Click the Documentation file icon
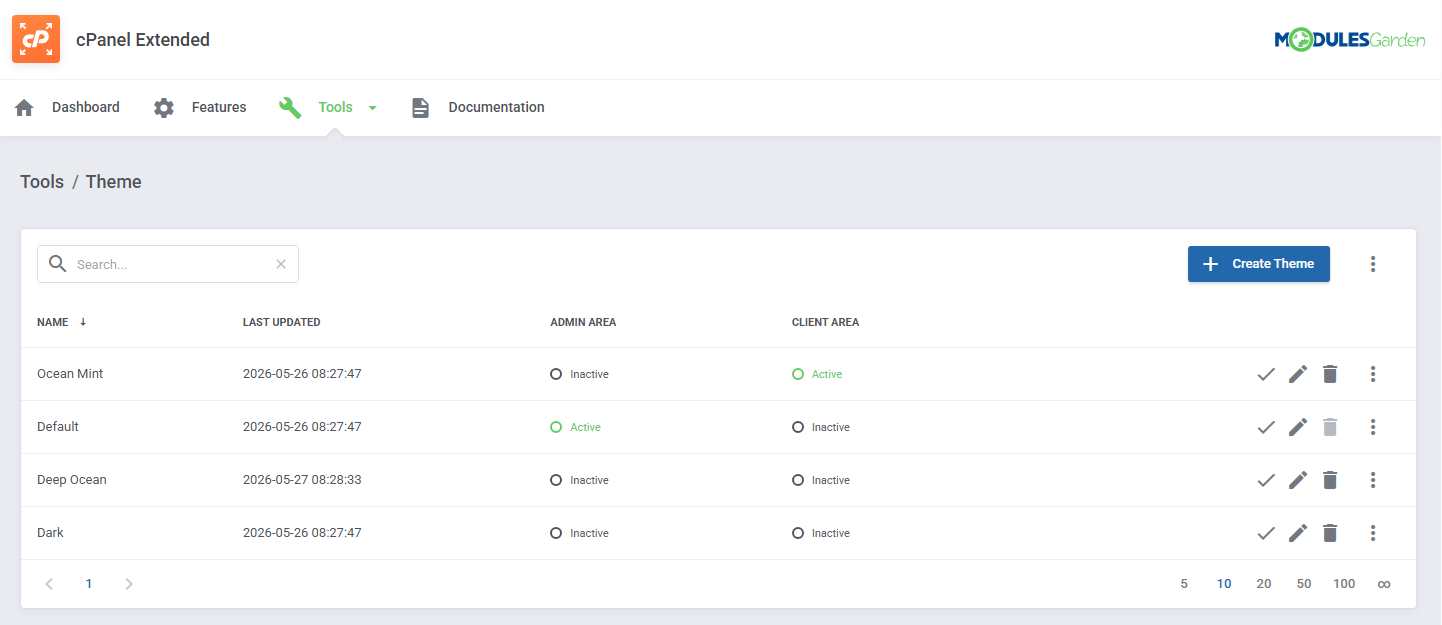1442x625 pixels. click(421, 108)
